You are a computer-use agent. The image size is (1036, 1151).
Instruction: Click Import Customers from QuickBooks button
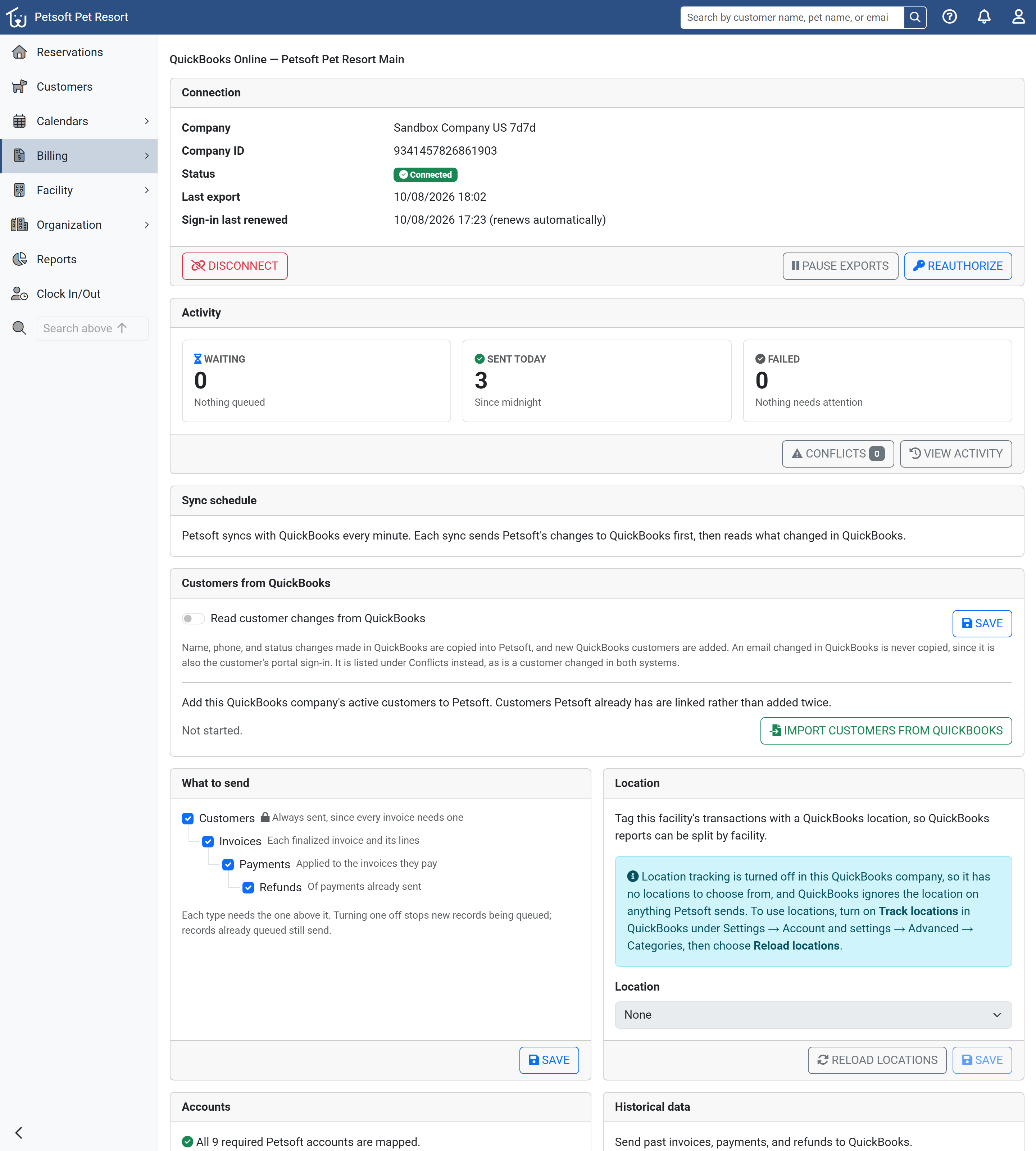click(x=886, y=730)
